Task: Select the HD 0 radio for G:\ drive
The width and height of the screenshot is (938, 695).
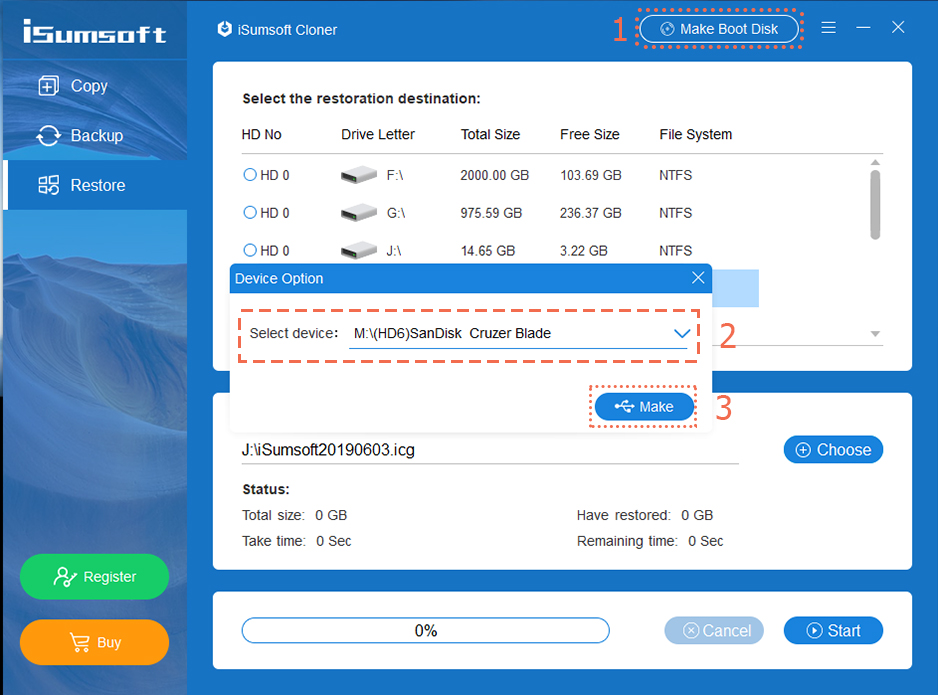Action: 250,213
